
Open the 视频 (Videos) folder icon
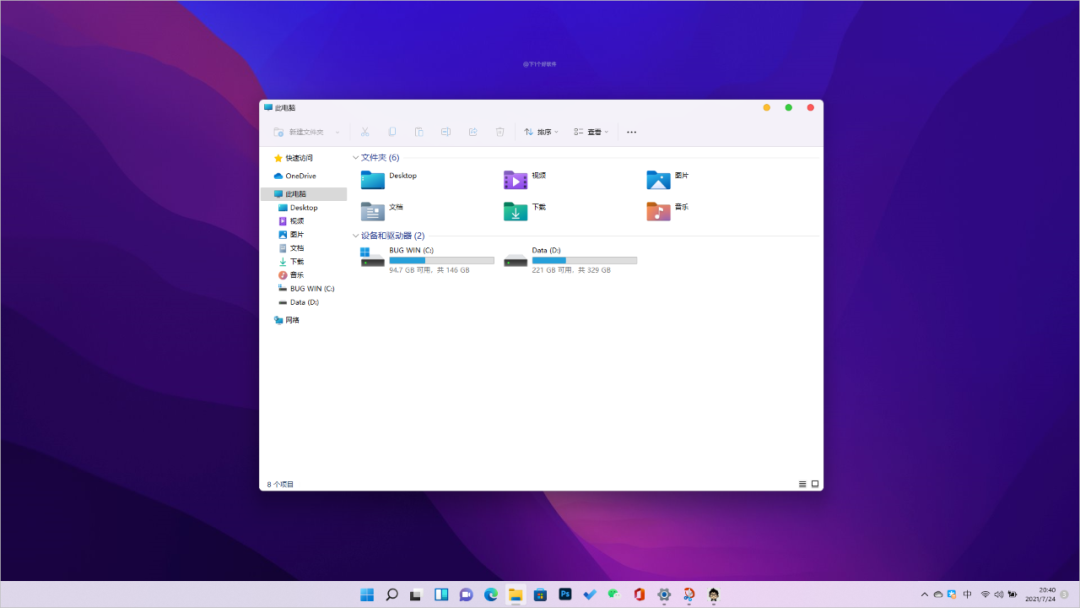515,180
